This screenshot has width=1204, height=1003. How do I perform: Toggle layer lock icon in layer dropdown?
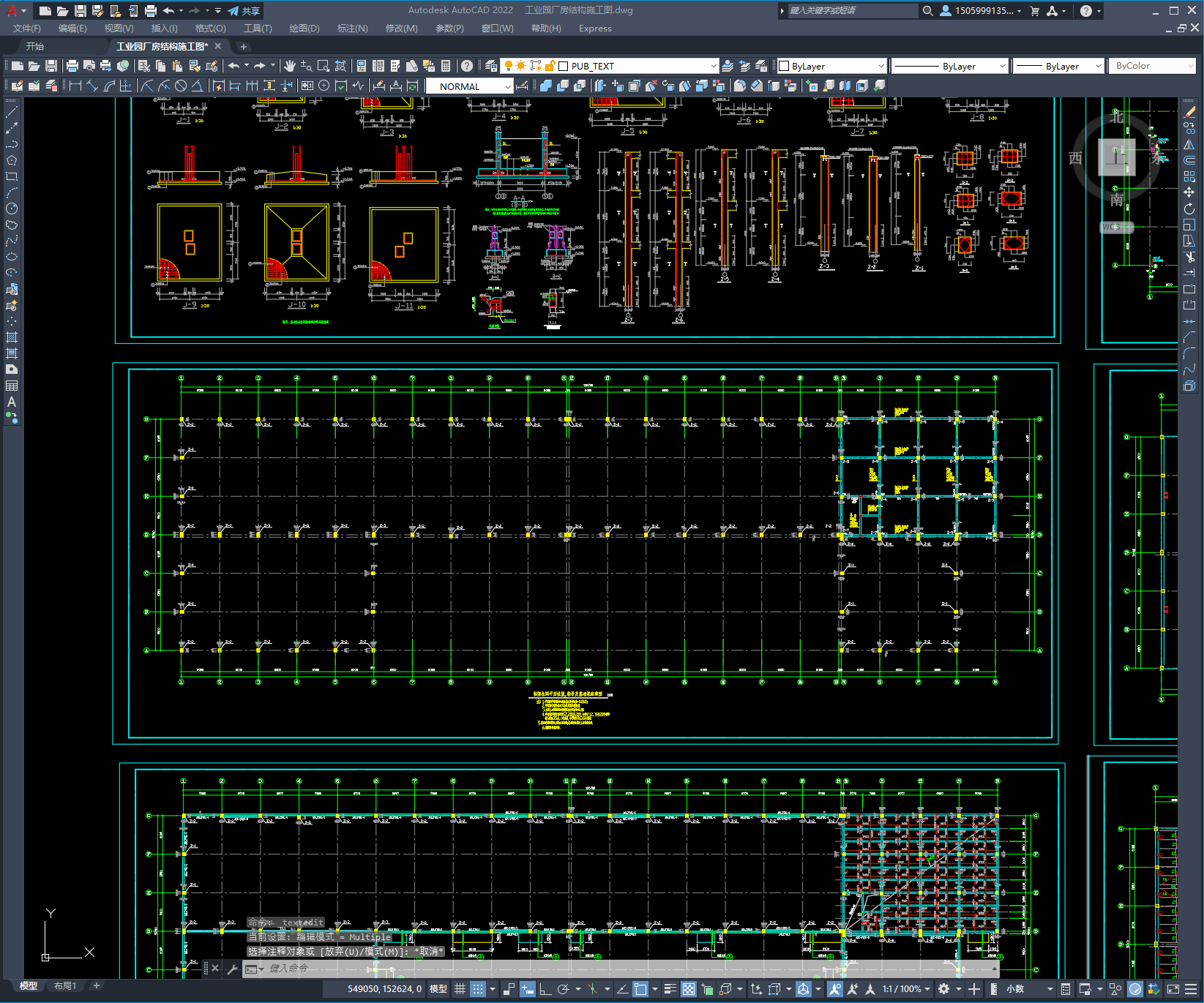coord(550,66)
